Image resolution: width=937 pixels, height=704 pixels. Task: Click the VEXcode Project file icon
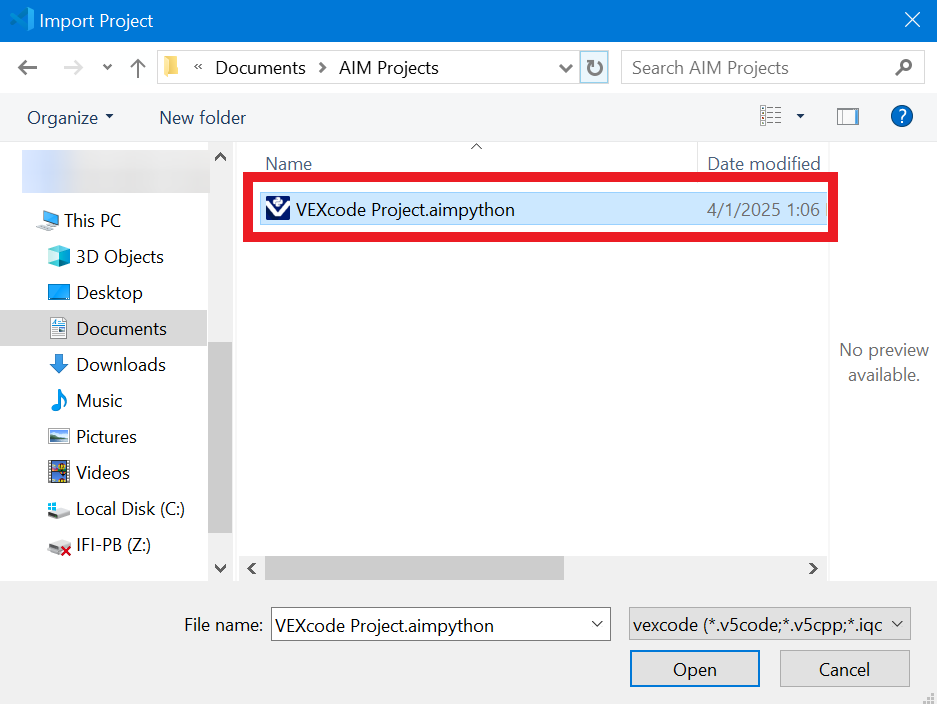pos(275,208)
